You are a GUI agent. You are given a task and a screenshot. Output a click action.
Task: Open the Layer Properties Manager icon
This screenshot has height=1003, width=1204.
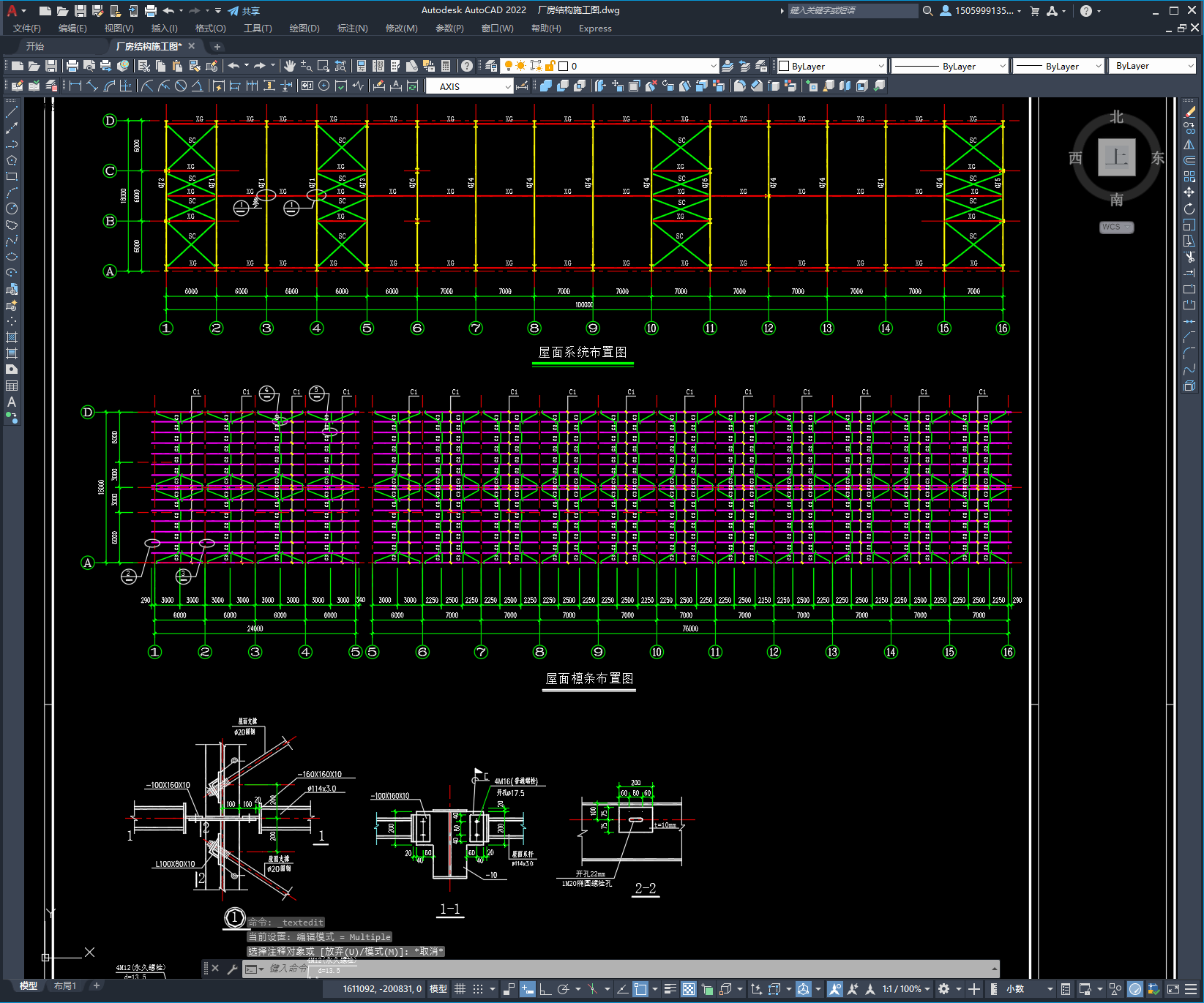[x=491, y=66]
